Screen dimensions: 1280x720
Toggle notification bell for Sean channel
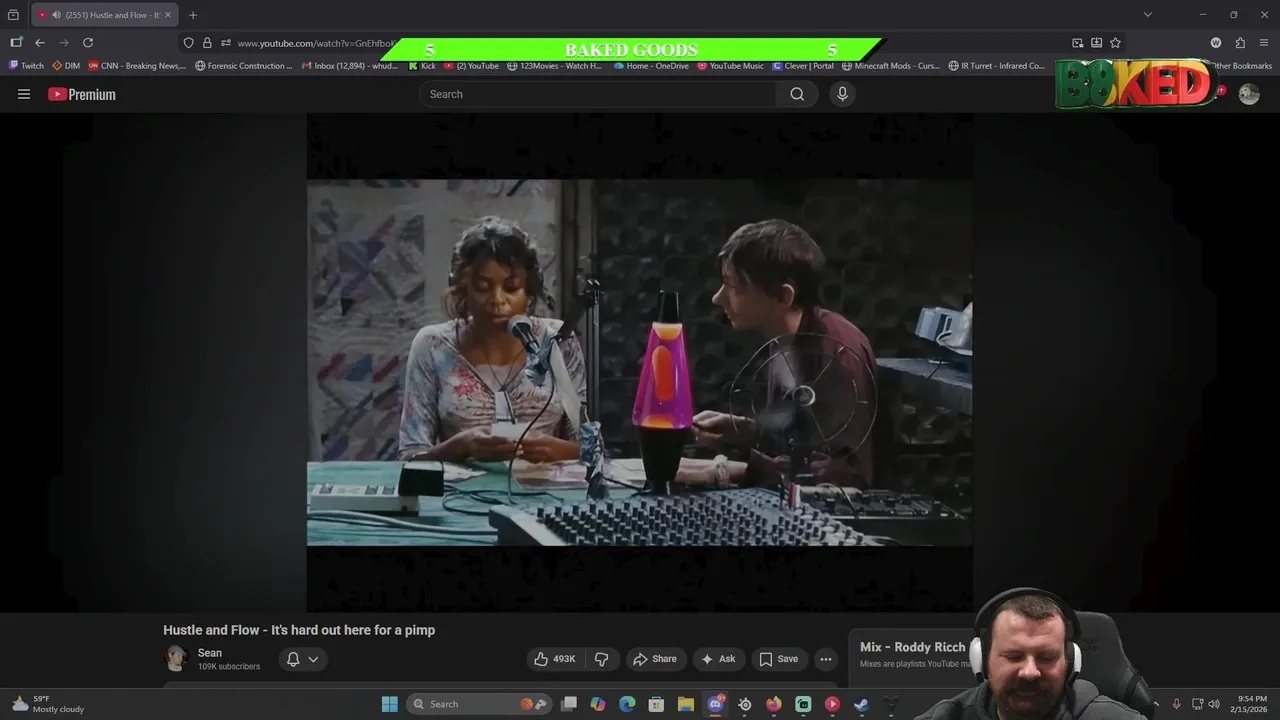pyautogui.click(x=293, y=659)
